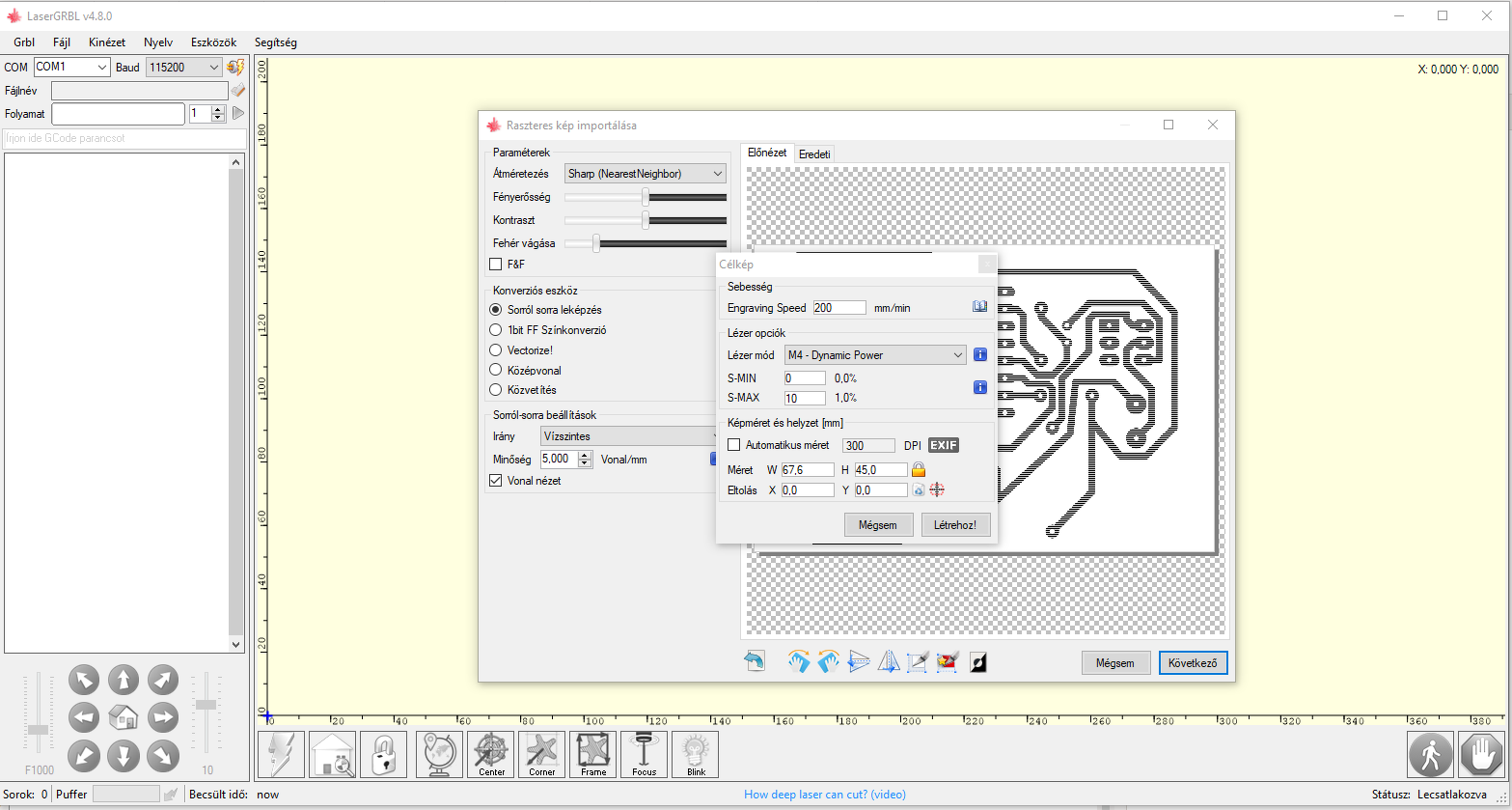
Task: Open the COM port dropdown
Action: (72, 68)
